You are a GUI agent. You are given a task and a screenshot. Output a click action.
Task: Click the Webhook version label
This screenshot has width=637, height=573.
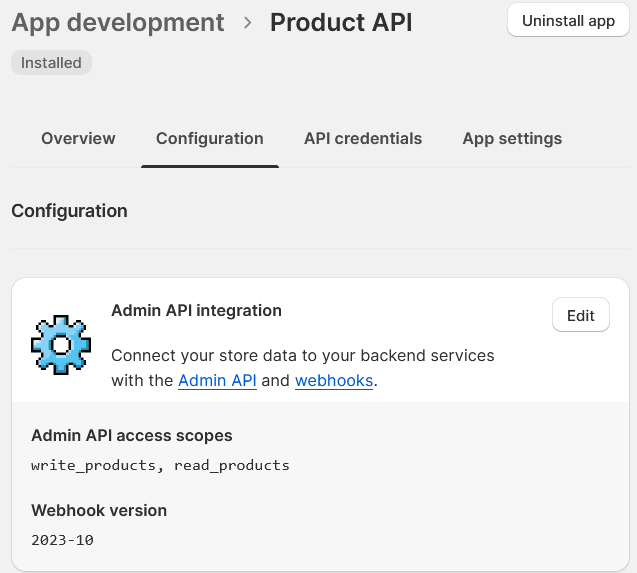tap(99, 510)
